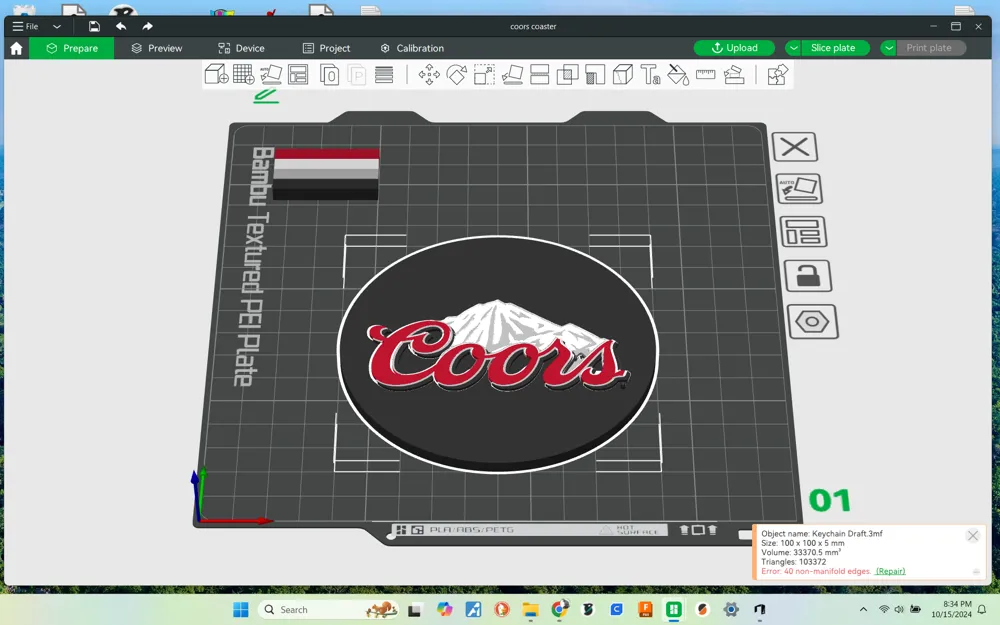Click the Slice plate button
1000x625 pixels.
point(835,48)
